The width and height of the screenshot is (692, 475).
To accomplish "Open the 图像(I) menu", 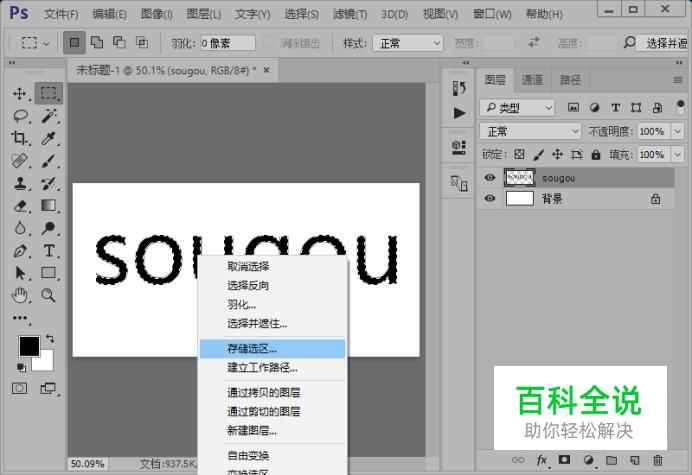I will pos(156,14).
